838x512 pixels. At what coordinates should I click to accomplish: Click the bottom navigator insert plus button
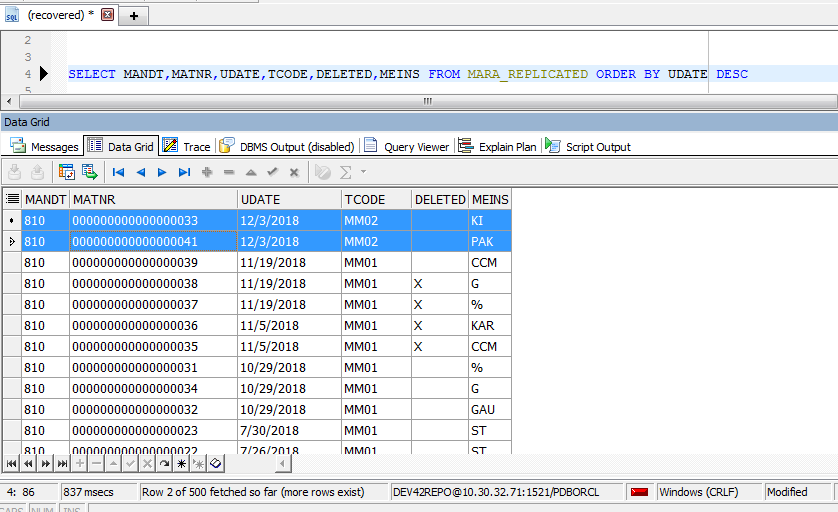click(80, 463)
